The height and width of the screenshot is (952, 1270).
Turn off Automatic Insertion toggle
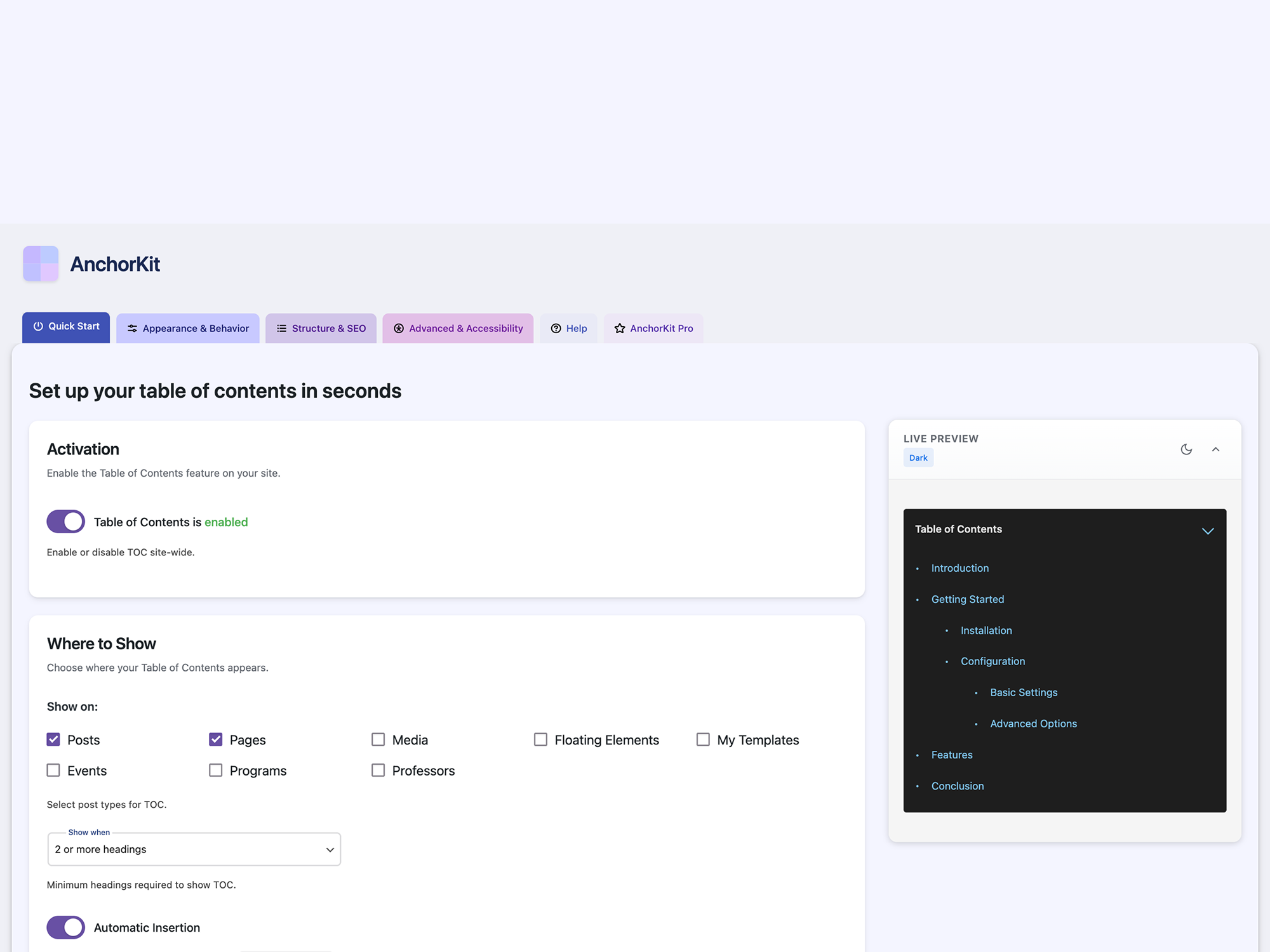[x=65, y=927]
